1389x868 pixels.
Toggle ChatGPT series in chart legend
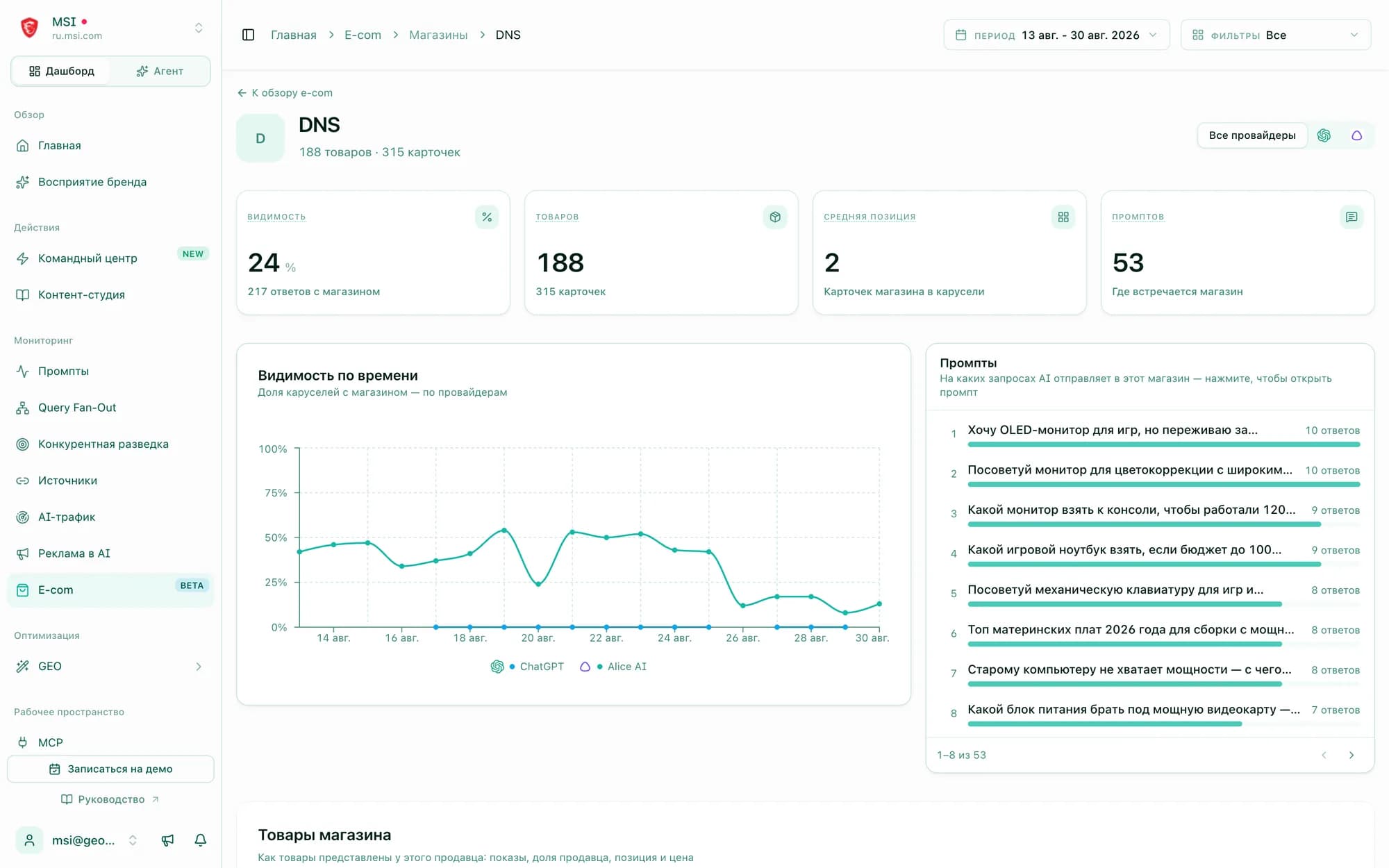click(x=527, y=667)
